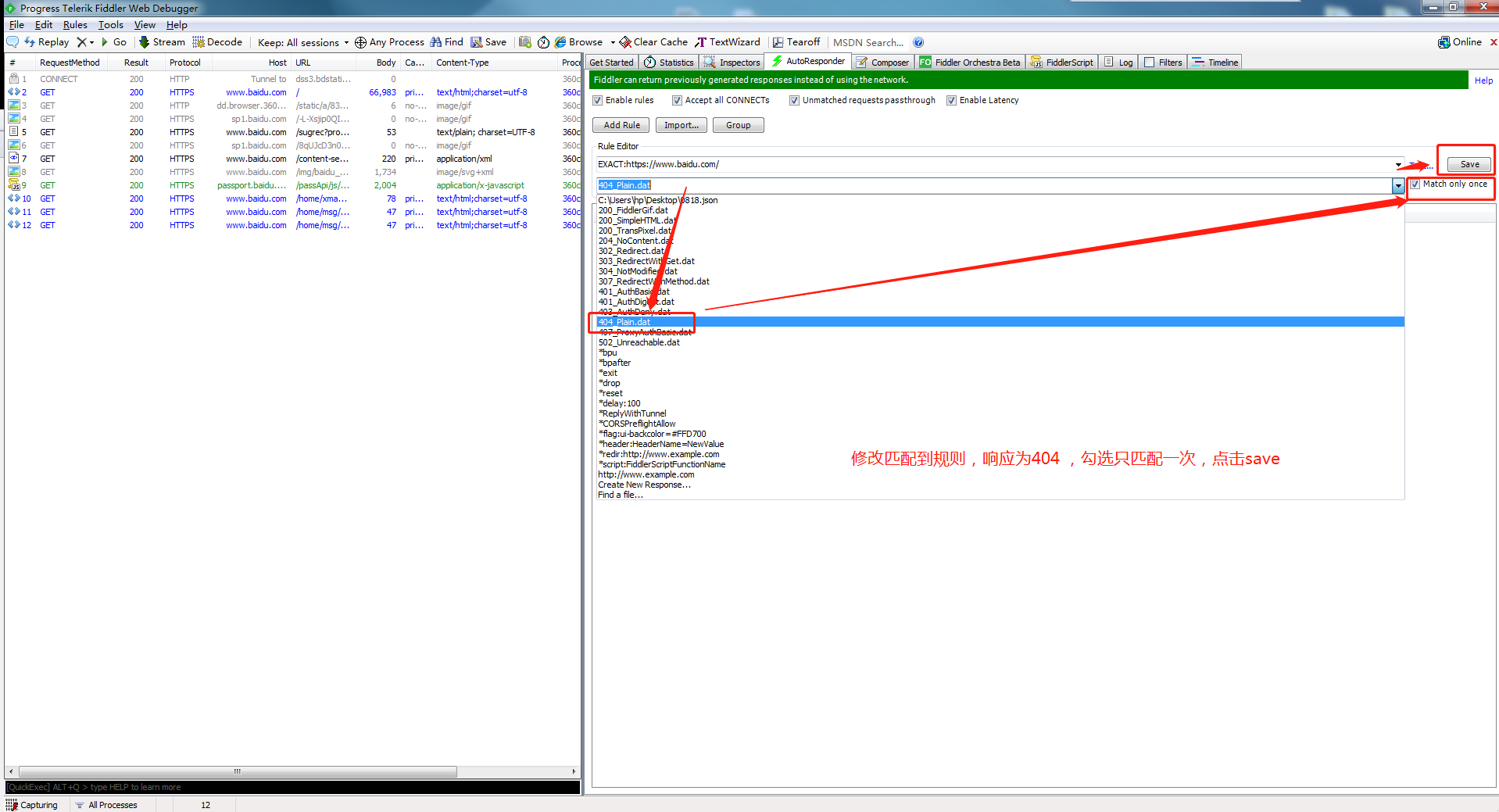Open Find sessions with binoculars icon
The image size is (1499, 812).
pos(446,42)
